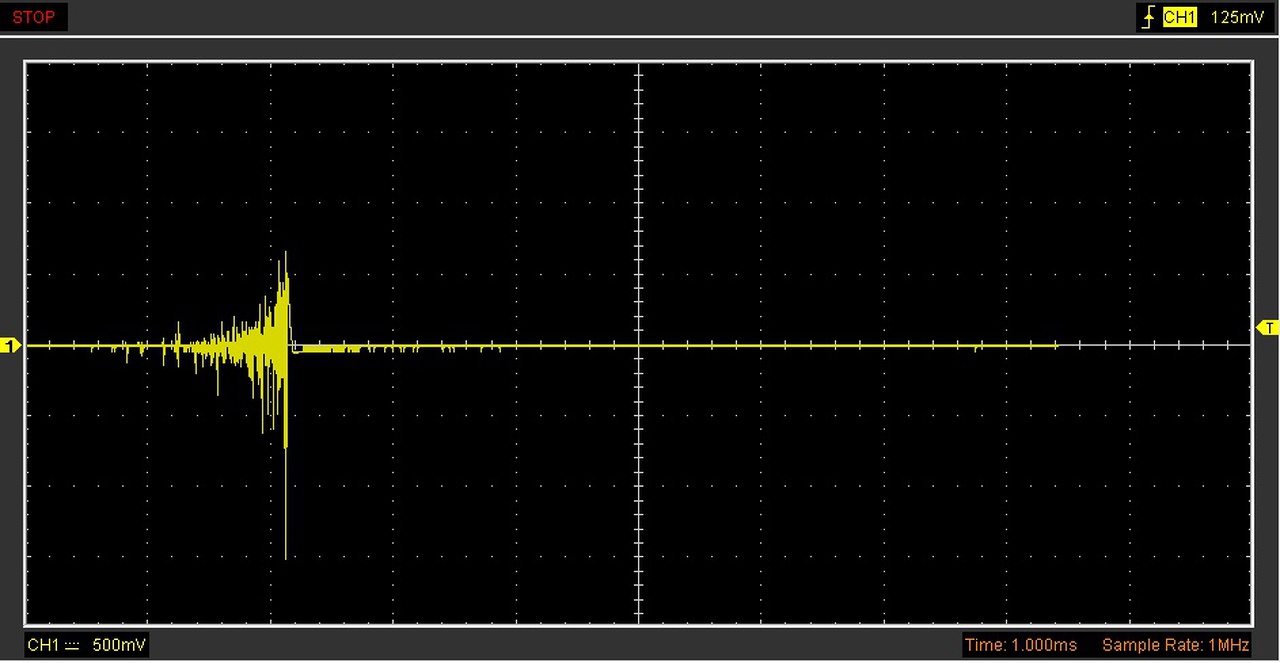Click the DC coupling symbol beside CH1
Screen dimensions: 1280x663
tap(71, 646)
